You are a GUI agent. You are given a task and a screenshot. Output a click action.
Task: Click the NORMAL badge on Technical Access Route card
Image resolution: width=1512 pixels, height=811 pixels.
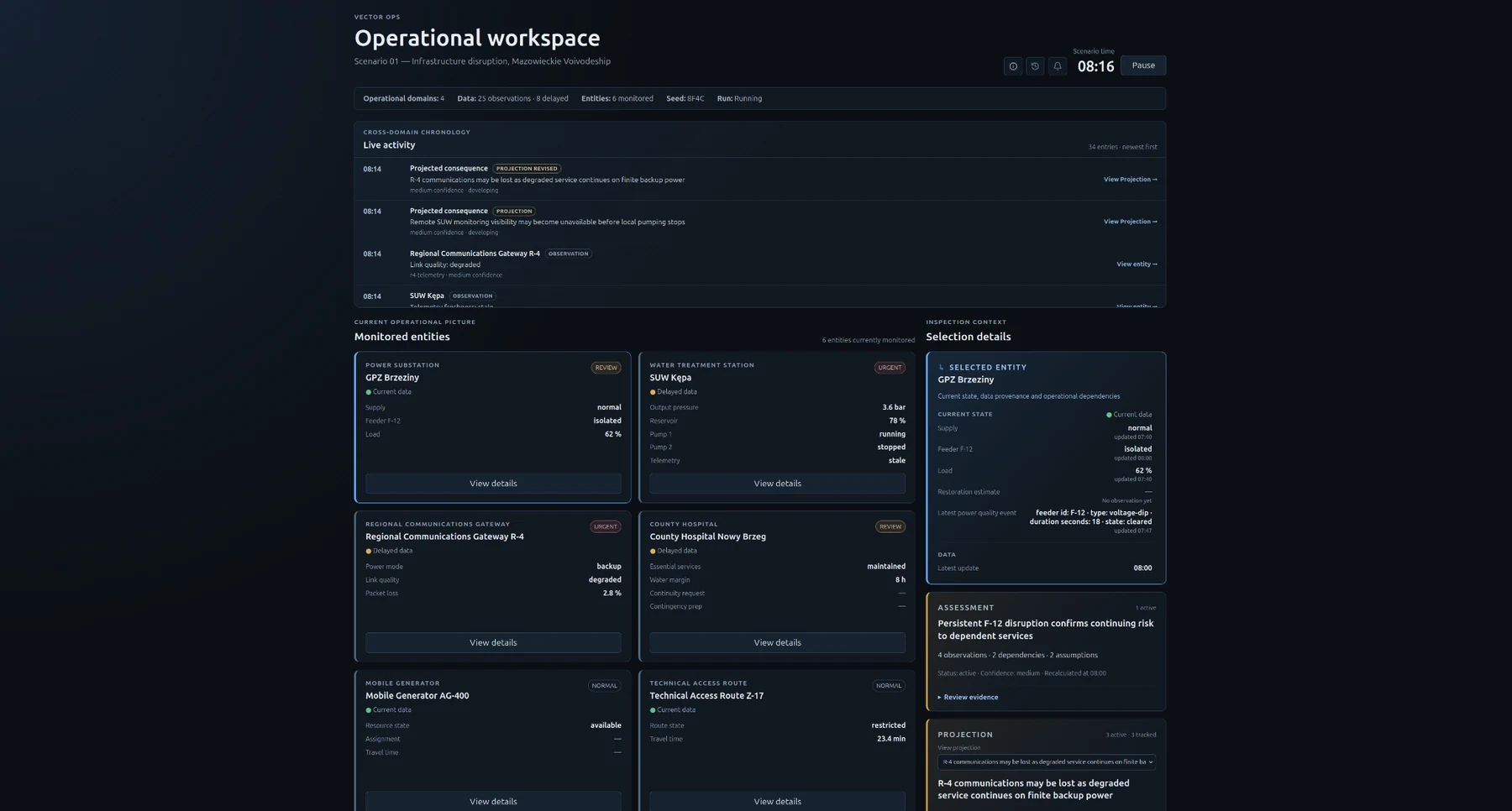pyautogui.click(x=889, y=686)
